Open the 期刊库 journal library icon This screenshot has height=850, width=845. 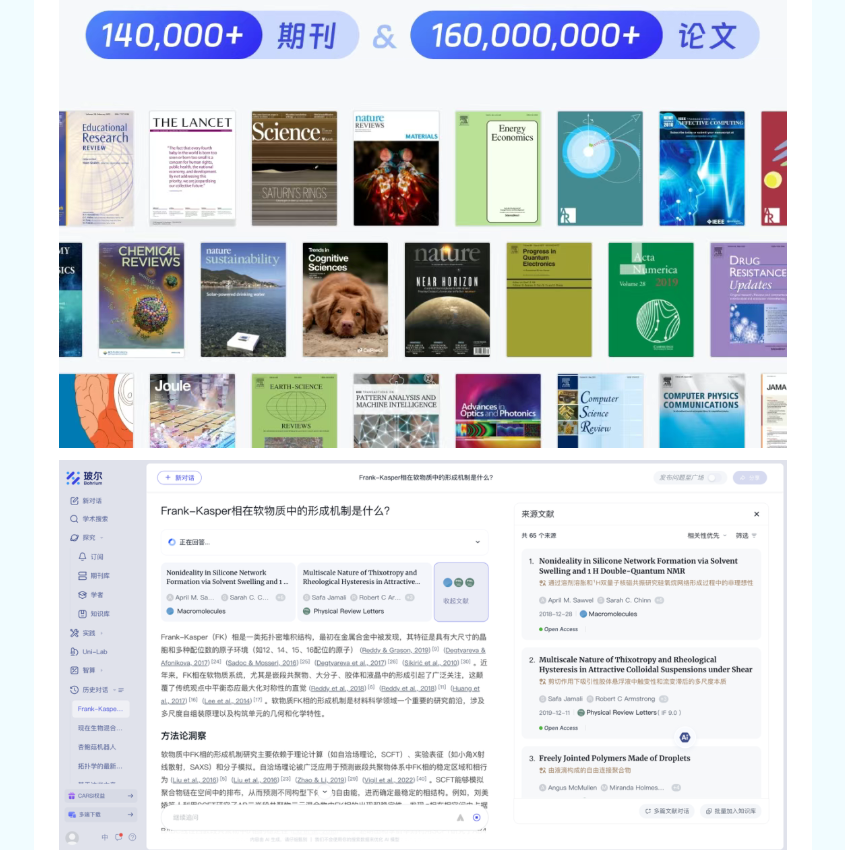(82, 575)
